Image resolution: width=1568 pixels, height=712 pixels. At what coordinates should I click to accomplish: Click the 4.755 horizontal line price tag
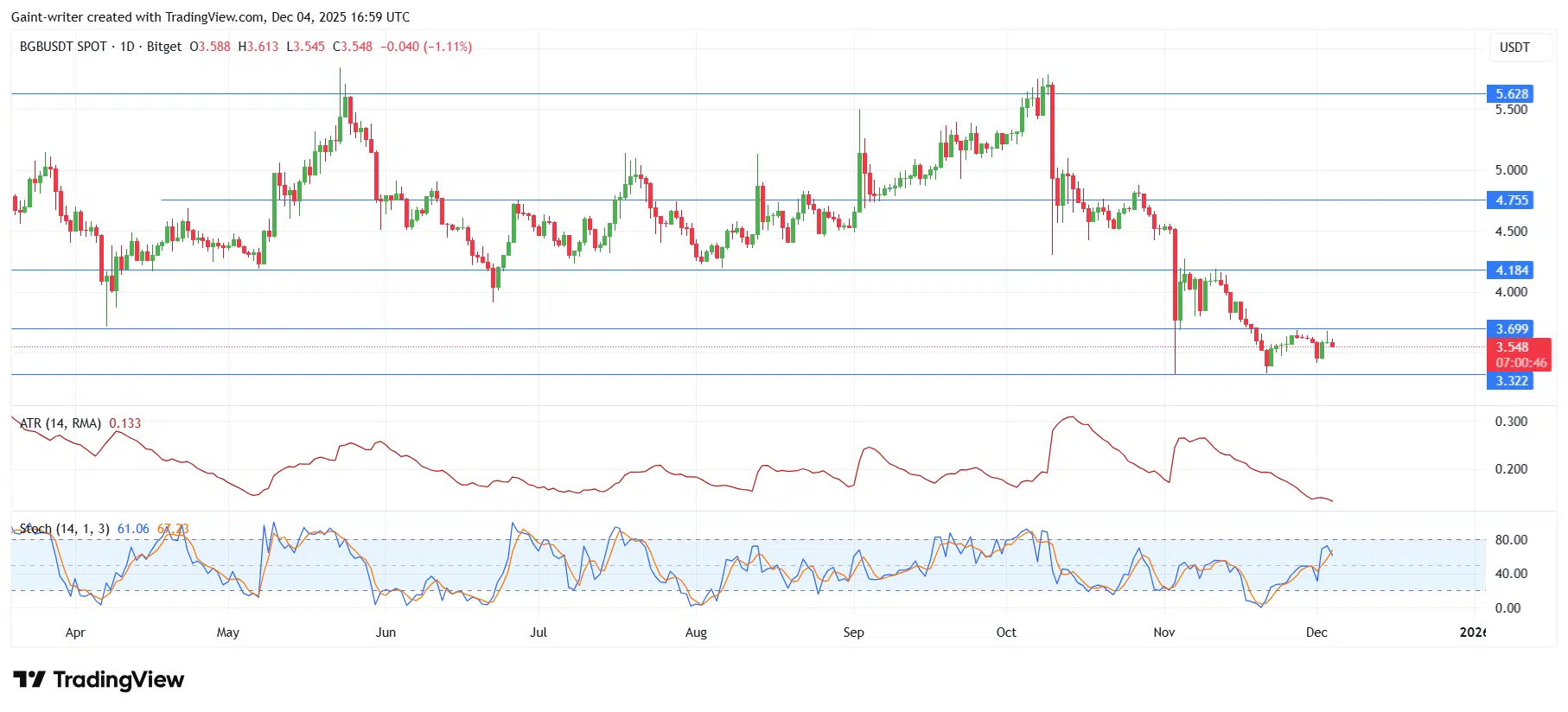pos(1510,200)
